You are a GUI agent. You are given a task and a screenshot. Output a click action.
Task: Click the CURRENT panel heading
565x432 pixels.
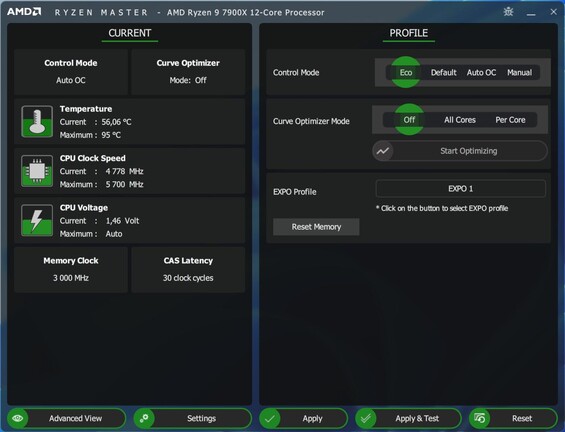[x=130, y=33]
